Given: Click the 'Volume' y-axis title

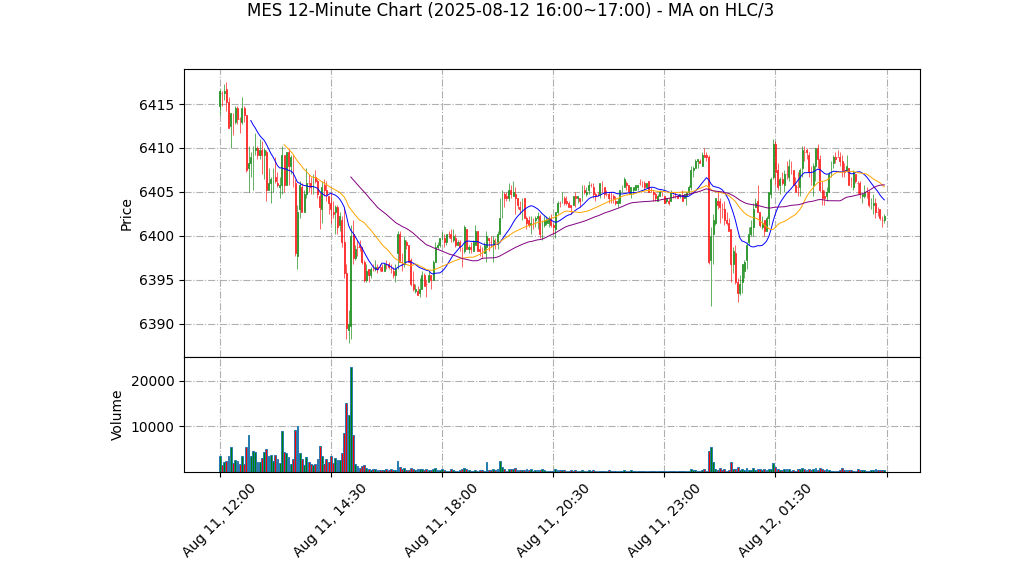Looking at the screenshot, I should 116,415.
